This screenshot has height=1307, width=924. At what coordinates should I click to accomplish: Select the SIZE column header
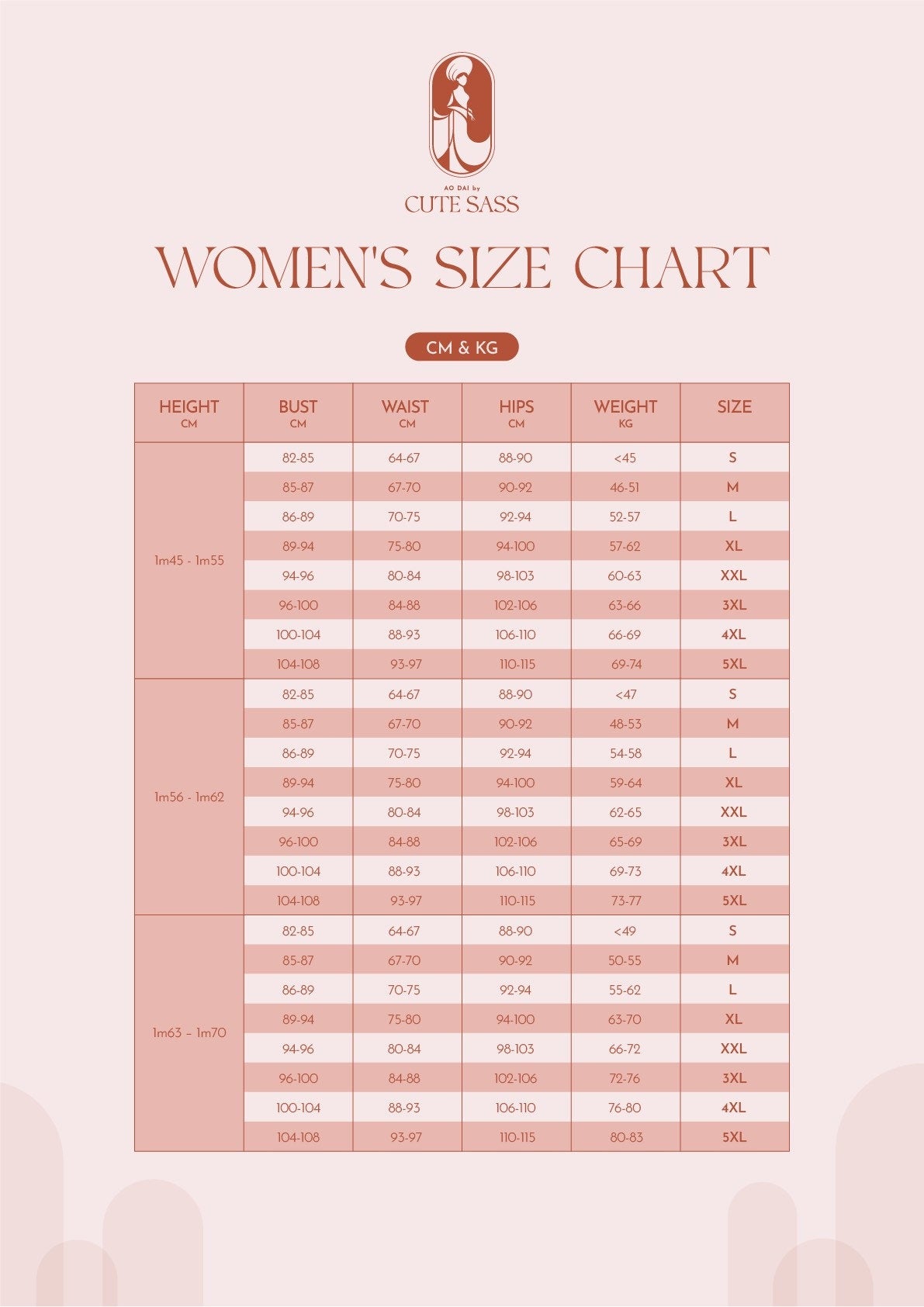pos(734,408)
